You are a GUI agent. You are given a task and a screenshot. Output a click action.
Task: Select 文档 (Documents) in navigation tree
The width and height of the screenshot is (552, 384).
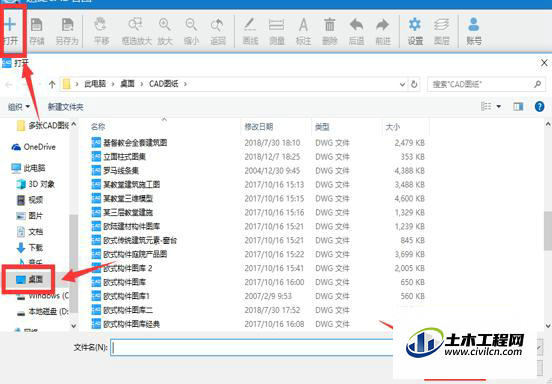[30, 232]
